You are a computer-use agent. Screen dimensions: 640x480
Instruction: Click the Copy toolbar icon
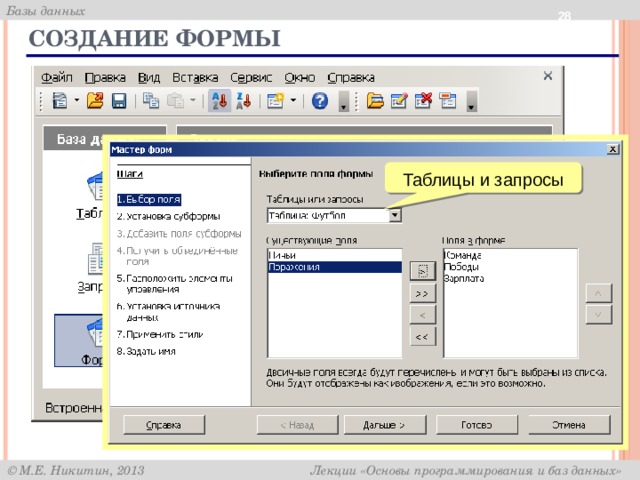[x=151, y=100]
